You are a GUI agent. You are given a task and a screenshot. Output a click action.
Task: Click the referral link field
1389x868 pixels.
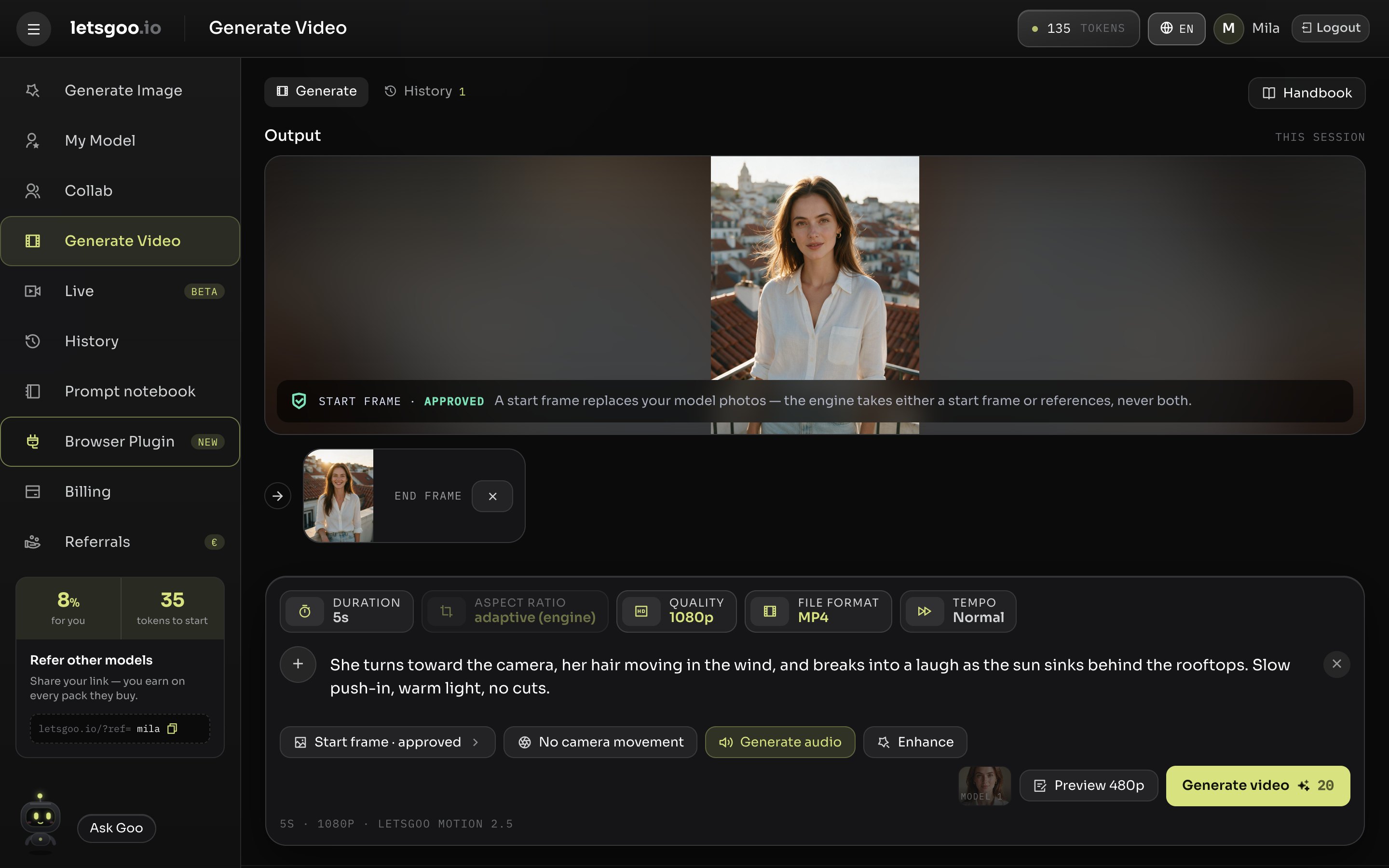coord(120,729)
